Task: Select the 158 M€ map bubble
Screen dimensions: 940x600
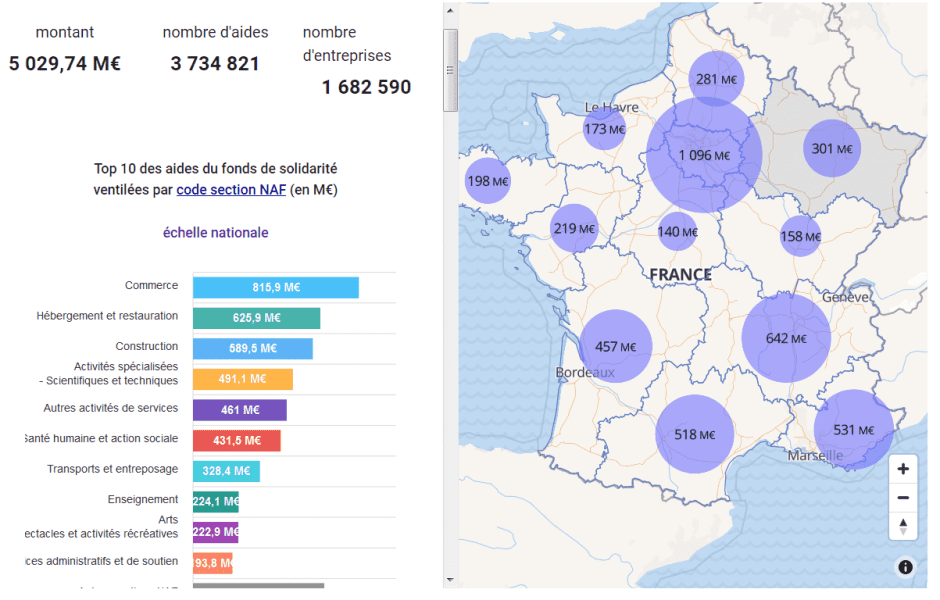Action: (800, 236)
